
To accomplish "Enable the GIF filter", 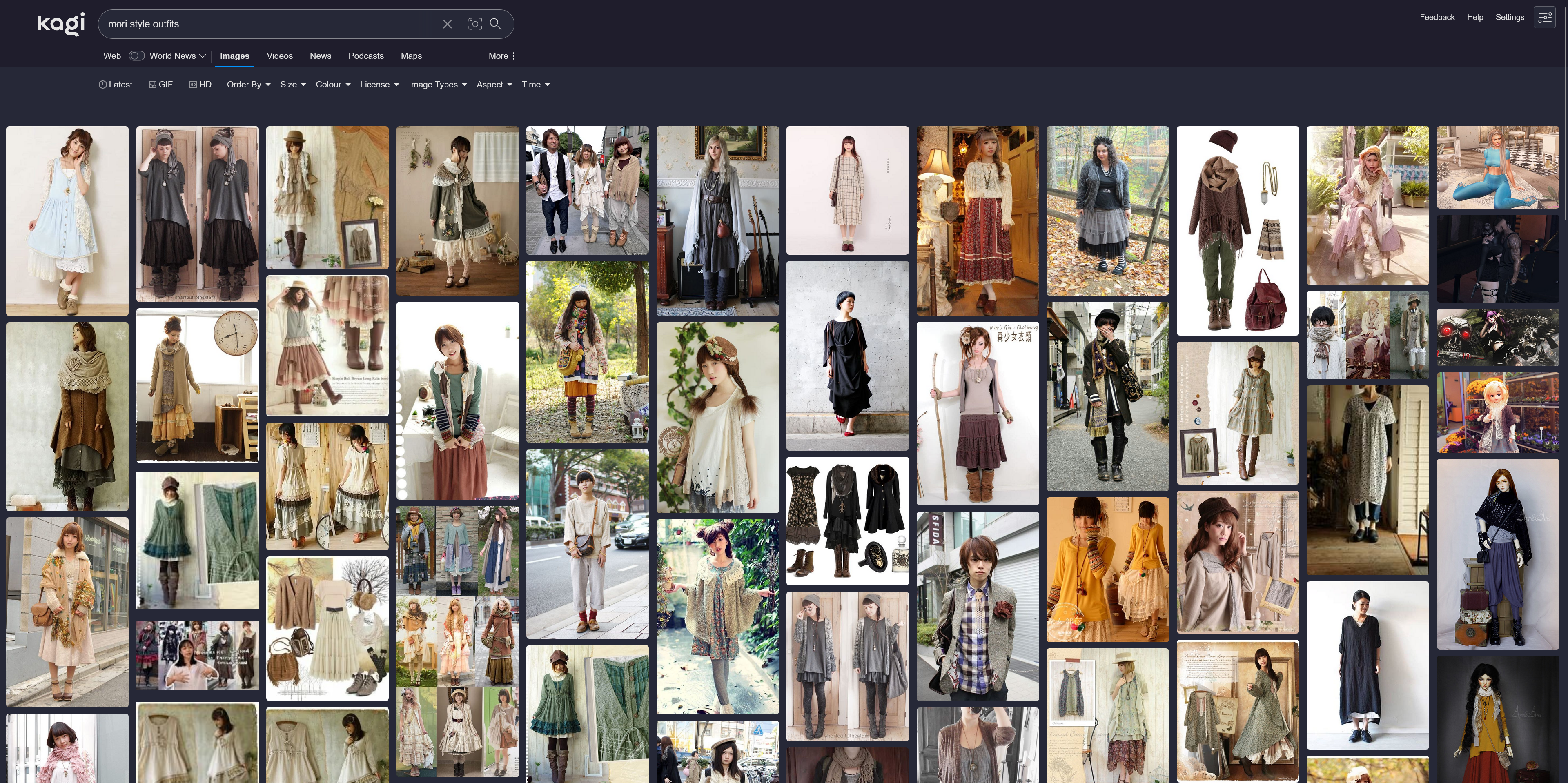I will [161, 85].
